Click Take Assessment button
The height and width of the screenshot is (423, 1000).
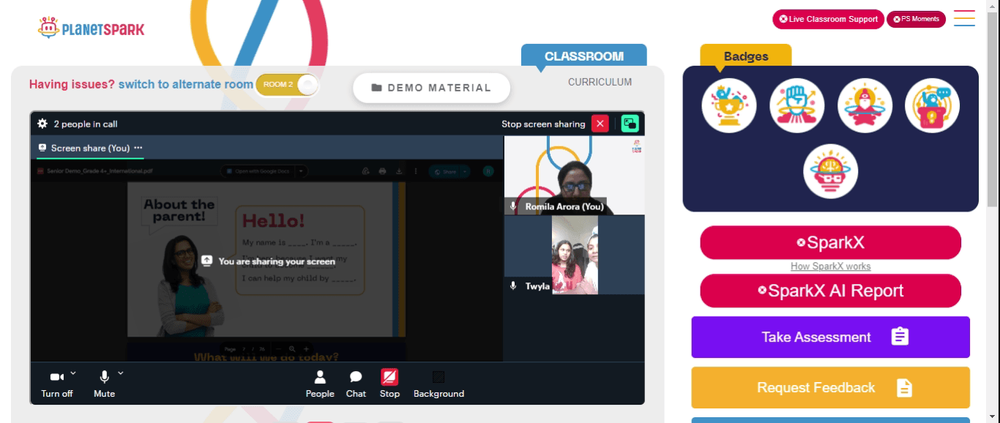click(830, 337)
